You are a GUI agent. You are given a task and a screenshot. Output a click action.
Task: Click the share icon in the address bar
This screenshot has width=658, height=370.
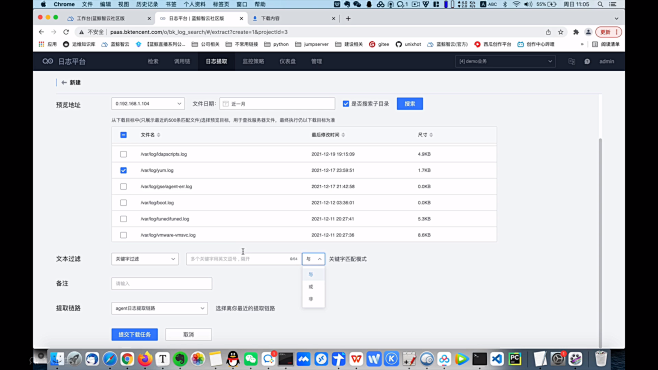548,32
